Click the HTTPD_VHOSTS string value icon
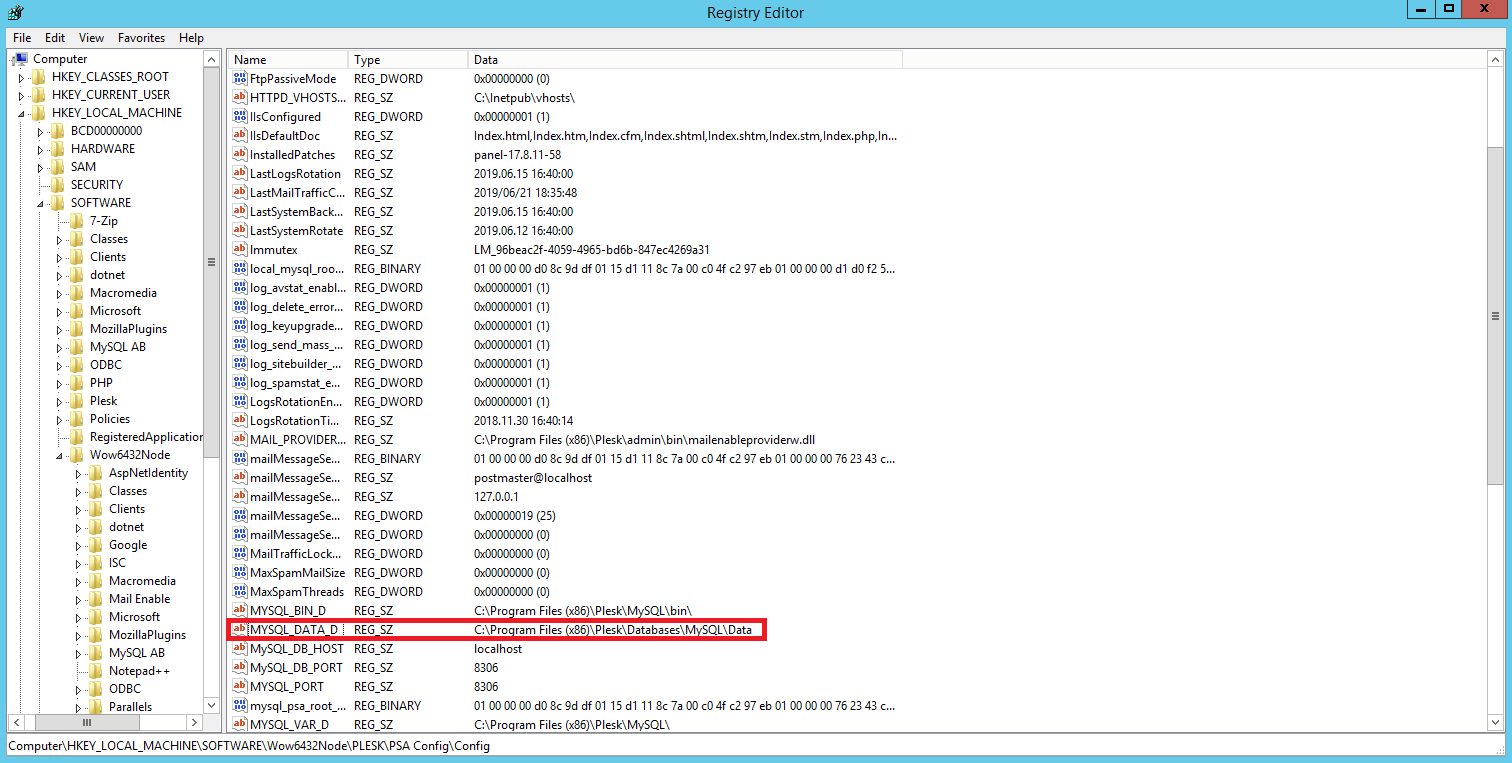This screenshot has width=1512, height=763. [x=240, y=98]
